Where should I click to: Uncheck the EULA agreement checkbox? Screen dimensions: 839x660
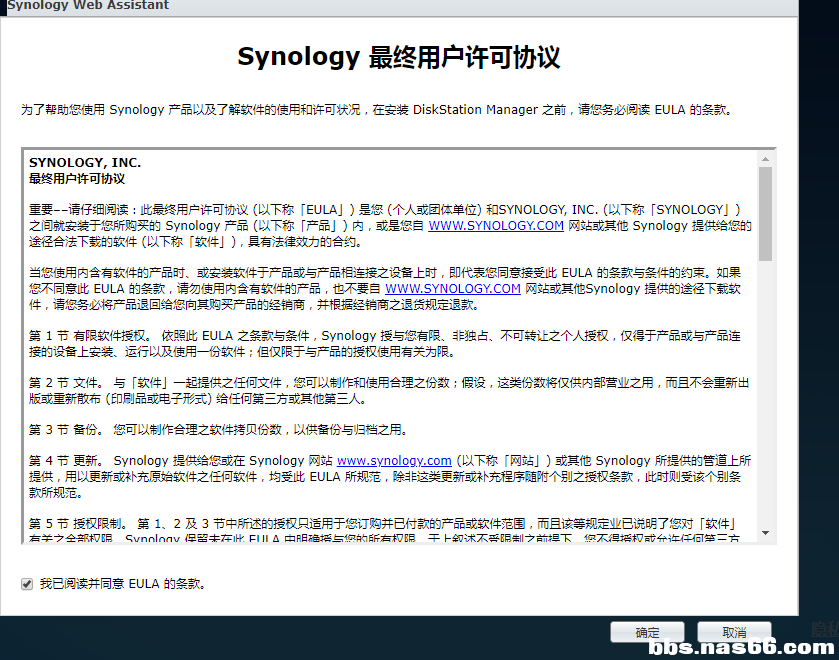(x=27, y=584)
